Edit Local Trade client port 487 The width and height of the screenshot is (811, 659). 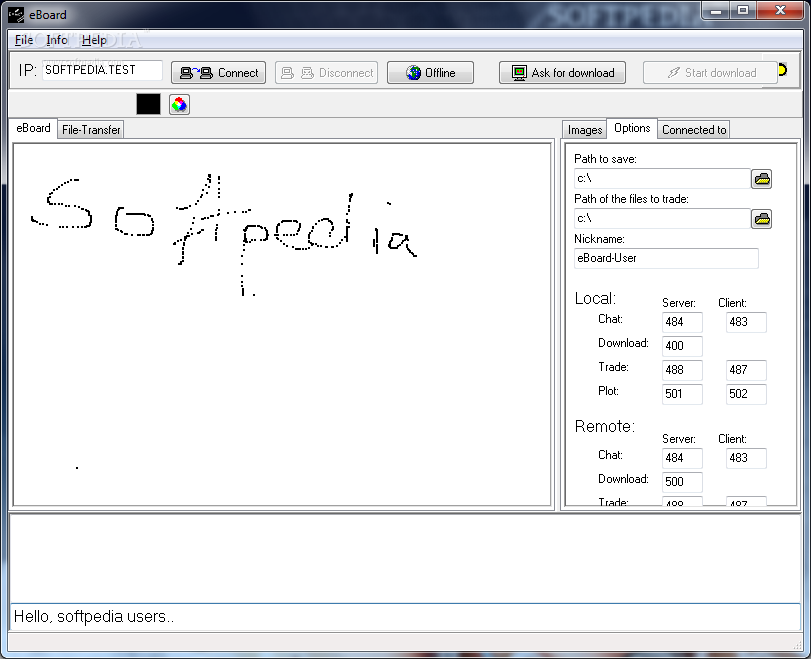[x=746, y=370]
